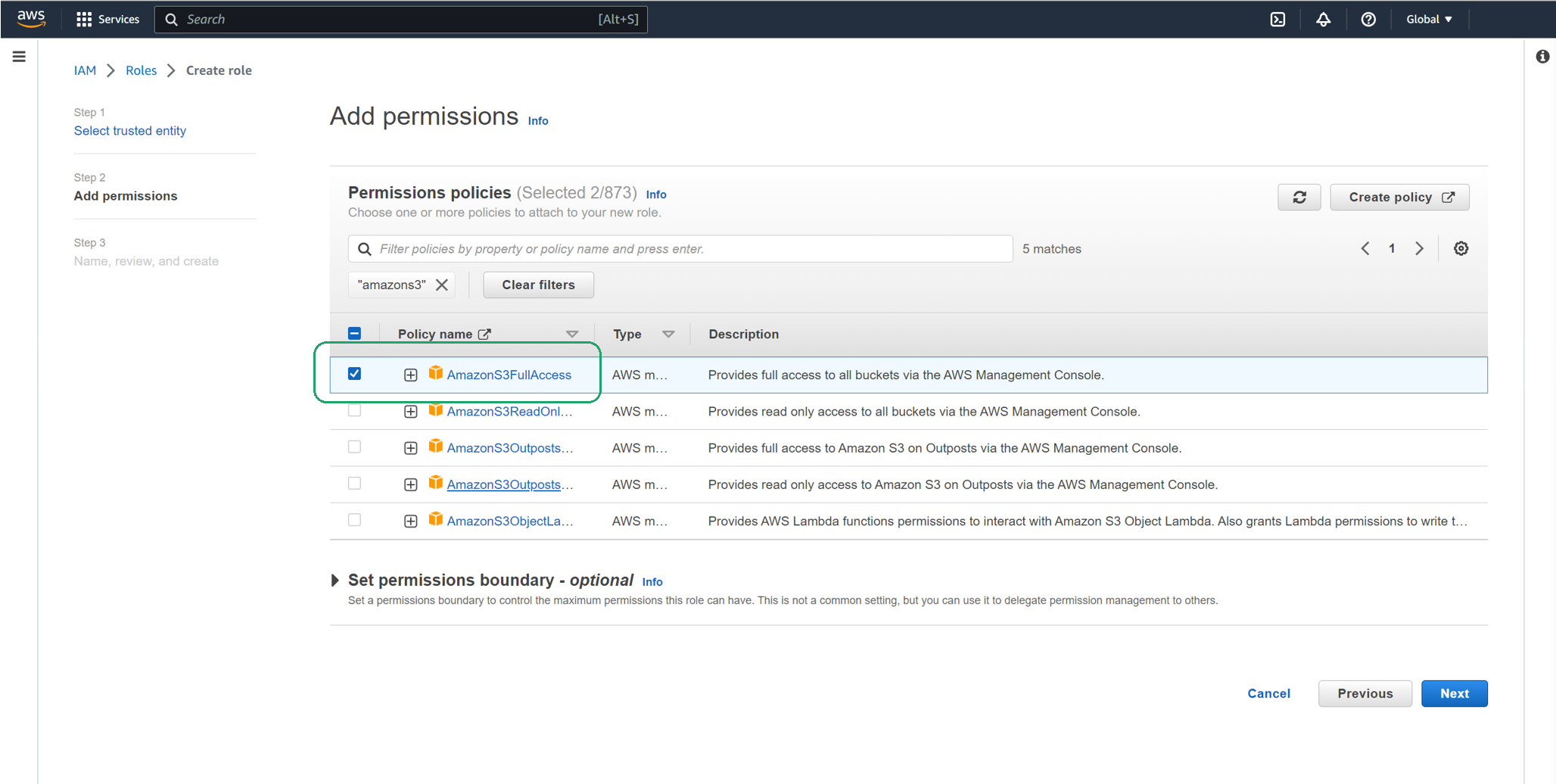Open AmazonS3FullAccess policy link
Viewport: 1556px width, 784px height.
(x=509, y=375)
